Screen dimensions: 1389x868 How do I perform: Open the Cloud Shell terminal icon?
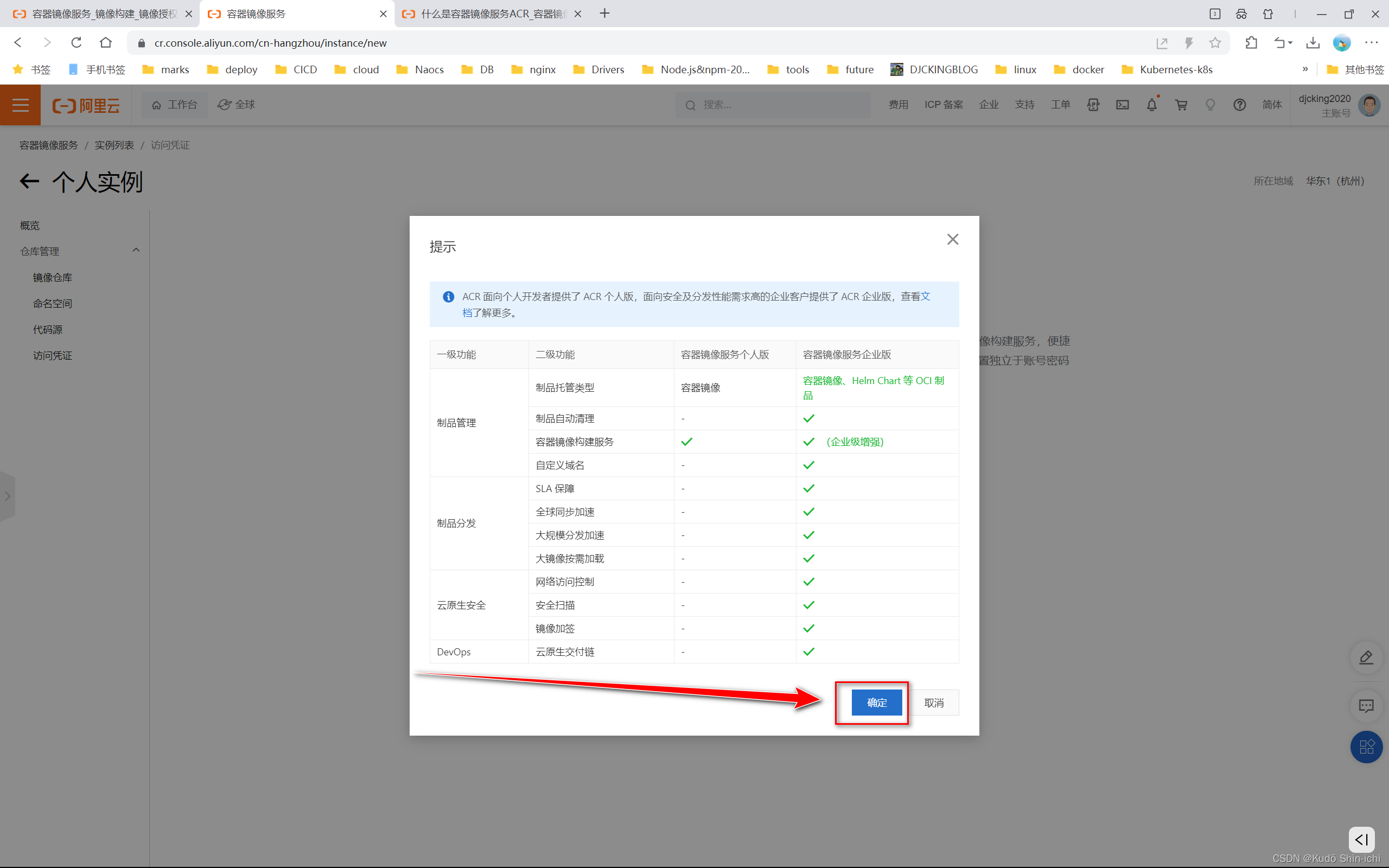coord(1122,105)
